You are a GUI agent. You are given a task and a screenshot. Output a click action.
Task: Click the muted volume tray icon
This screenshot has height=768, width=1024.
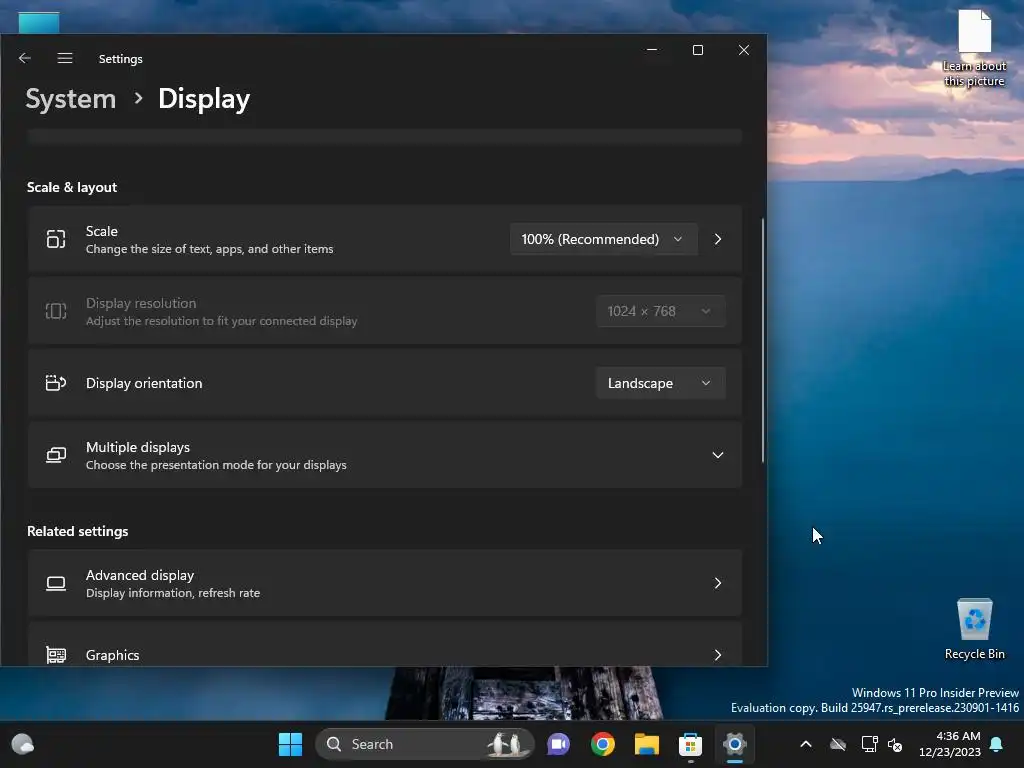point(895,744)
